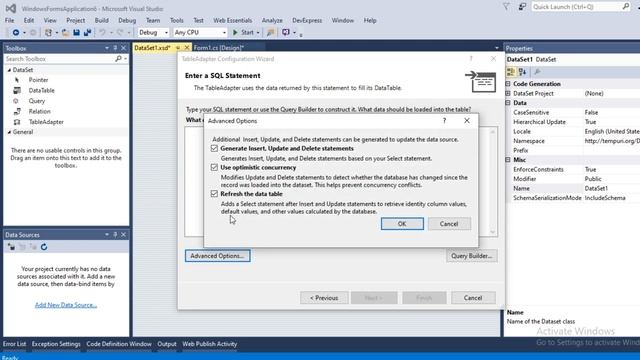Toggle Generate Insert, Update and Delete statements
The width and height of the screenshot is (640, 360).
[x=214, y=149]
